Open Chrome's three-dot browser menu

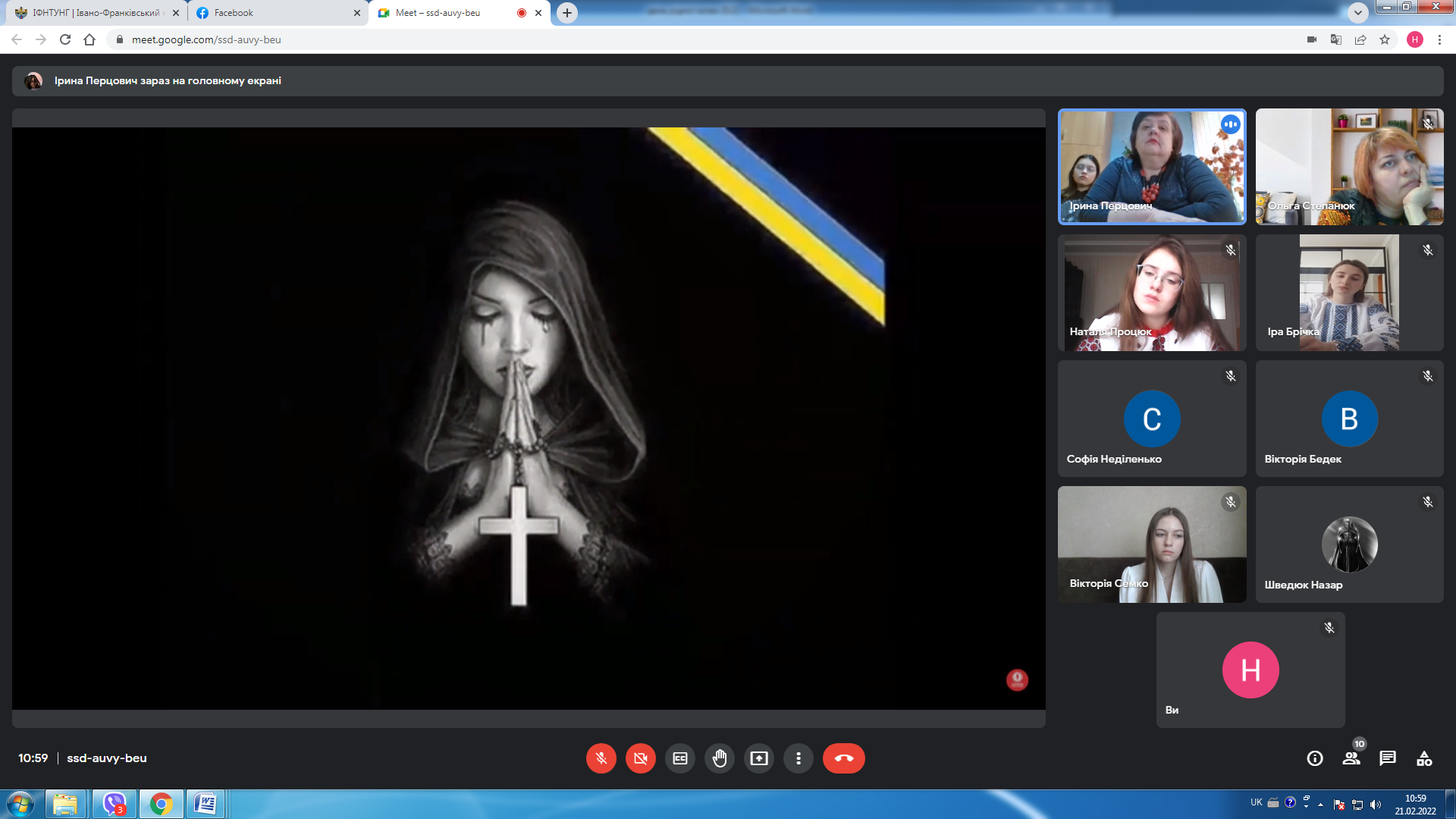point(1439,39)
